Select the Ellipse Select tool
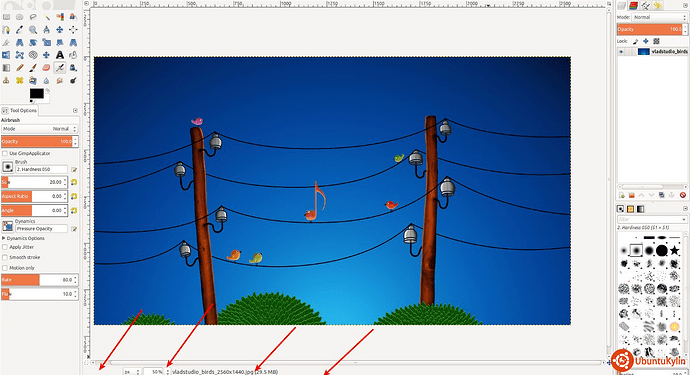The width and height of the screenshot is (690, 375). tap(20, 17)
